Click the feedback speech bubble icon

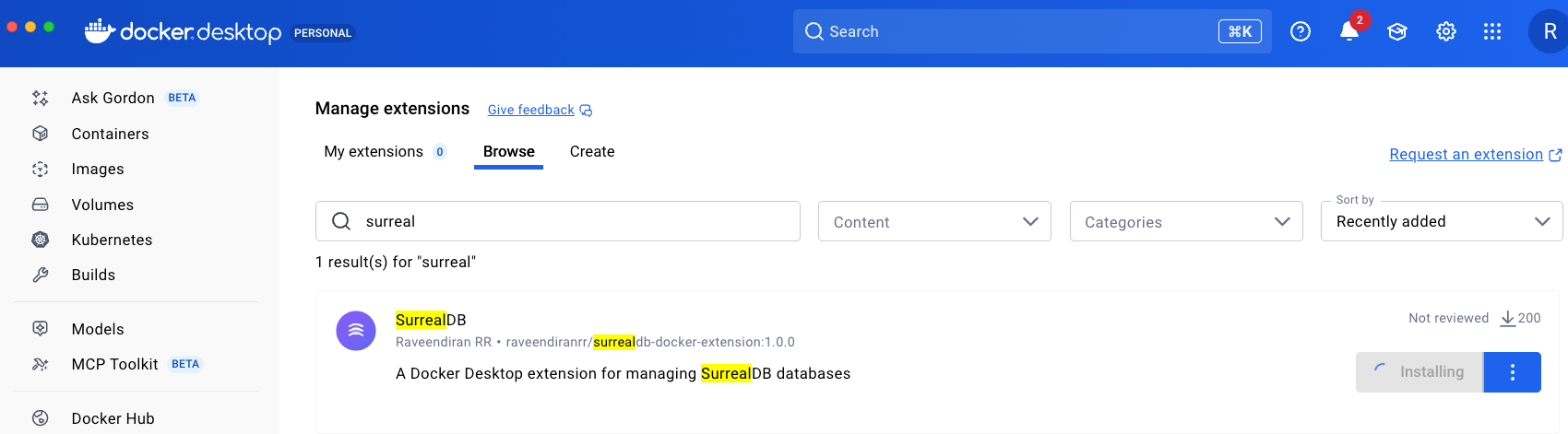click(586, 111)
